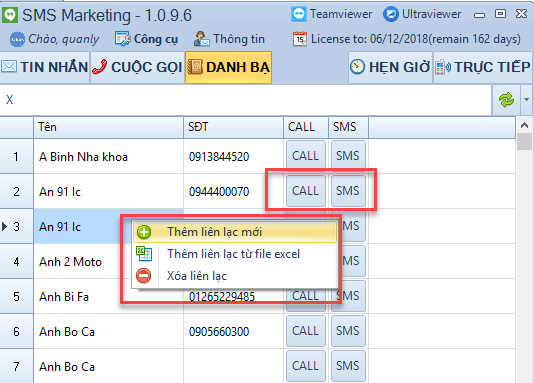
Task: Click the License to 06/12/2018 text
Action: point(416,39)
